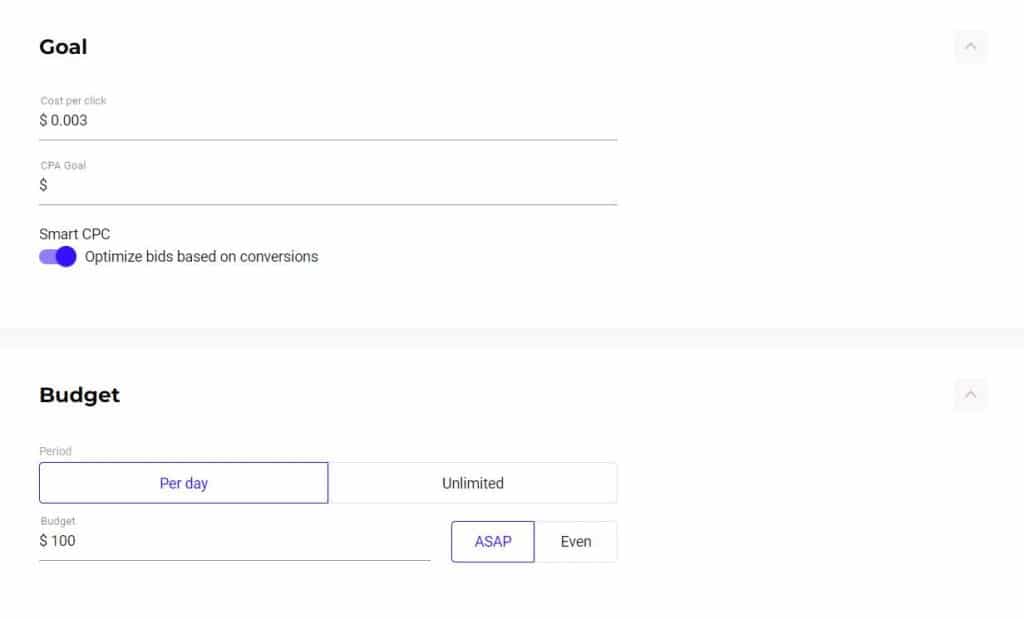Click the dollar sign before 0.003
Screen dimensions: 1024x619
click(43, 121)
